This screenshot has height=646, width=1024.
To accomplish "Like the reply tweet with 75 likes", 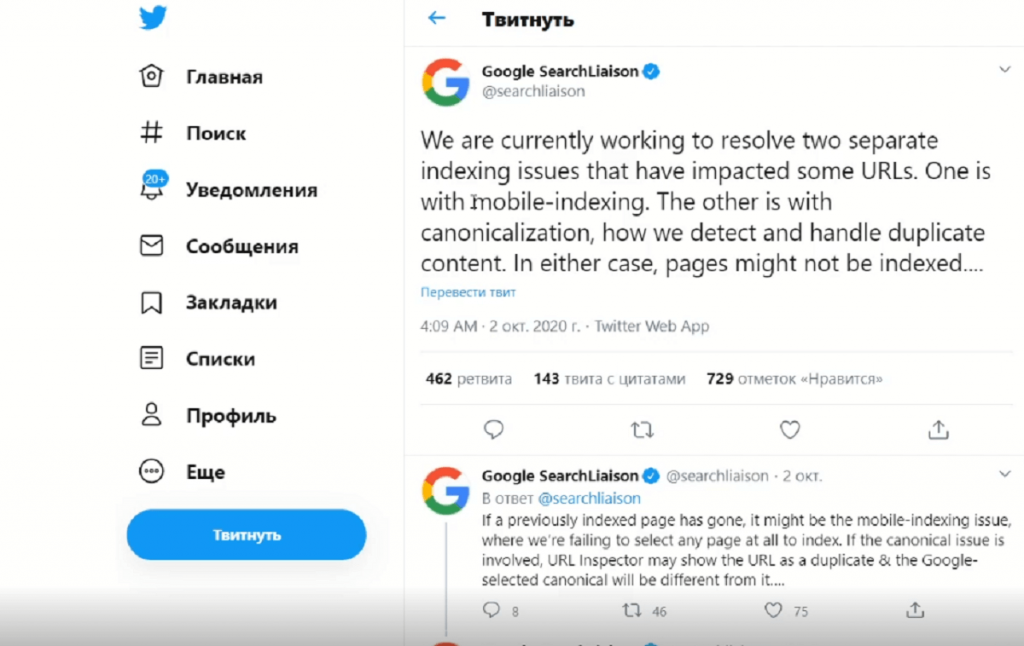I will (x=773, y=610).
